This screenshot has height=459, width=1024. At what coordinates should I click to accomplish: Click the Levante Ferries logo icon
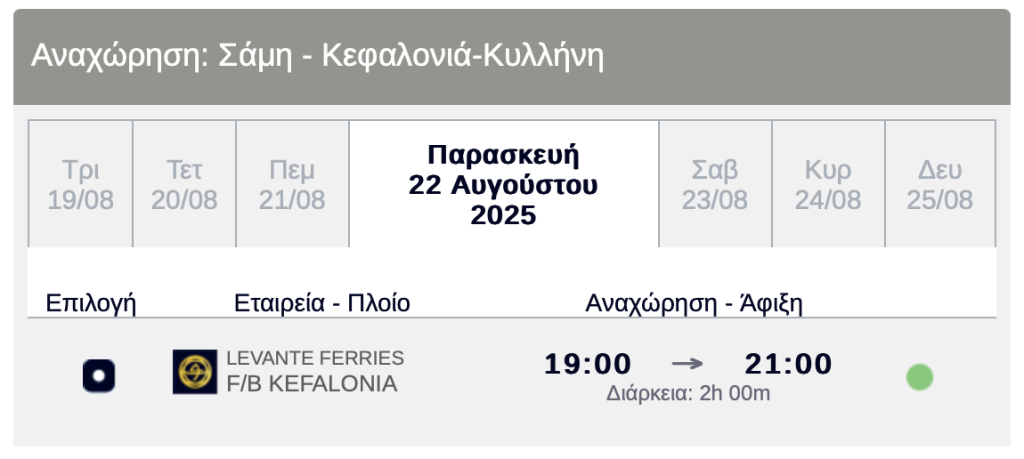[195, 372]
